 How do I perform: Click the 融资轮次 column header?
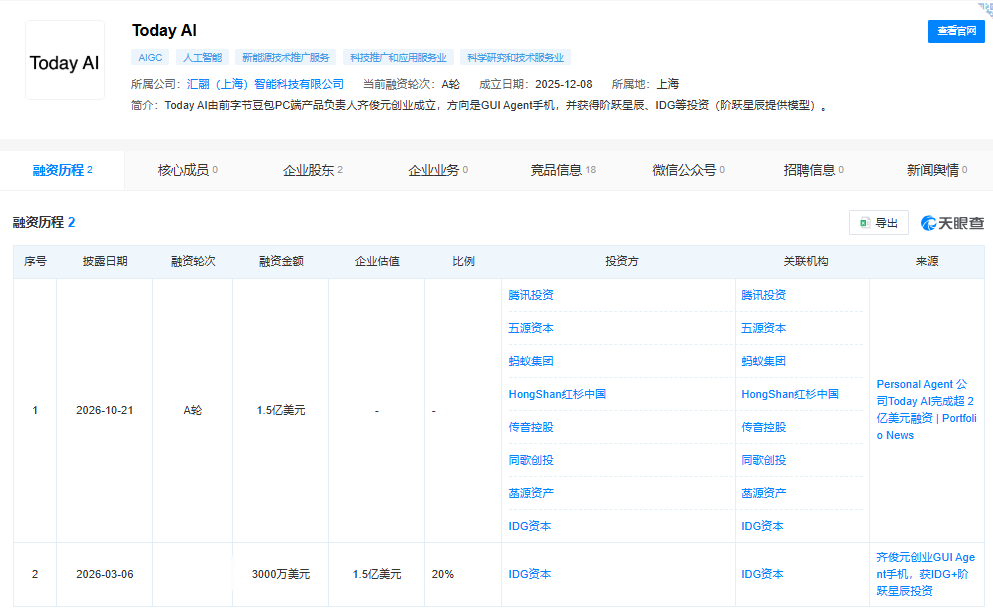click(x=193, y=261)
